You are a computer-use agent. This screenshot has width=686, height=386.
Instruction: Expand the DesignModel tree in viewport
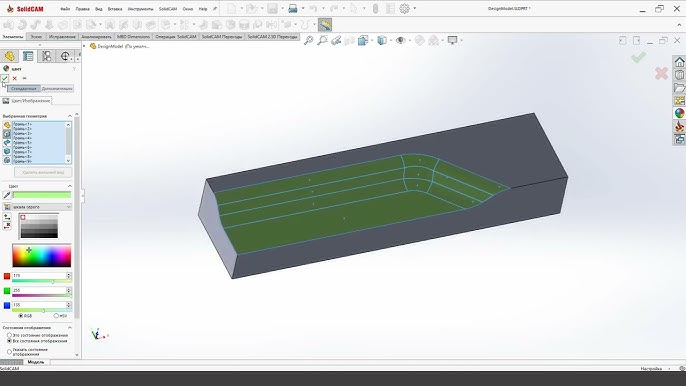pos(84,46)
